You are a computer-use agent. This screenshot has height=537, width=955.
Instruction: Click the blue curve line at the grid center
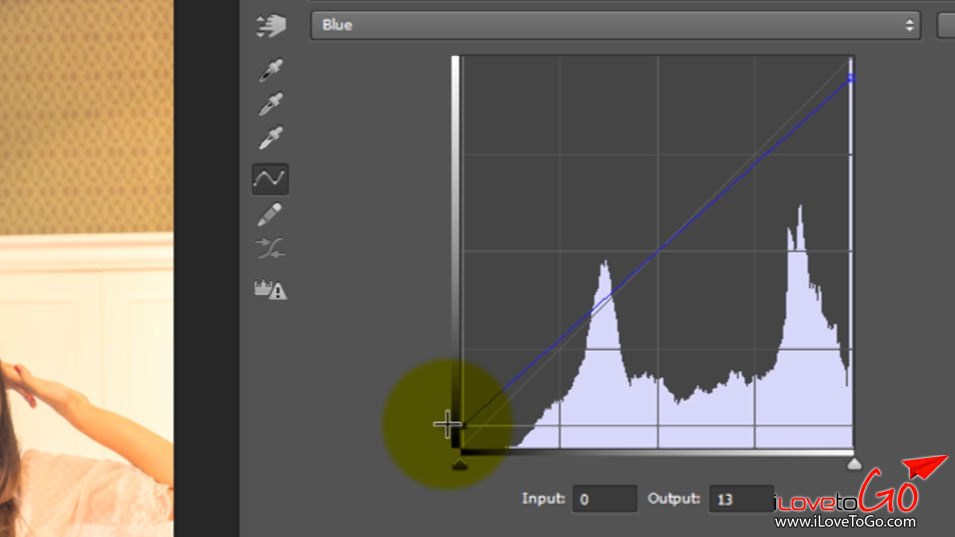[x=657, y=251]
